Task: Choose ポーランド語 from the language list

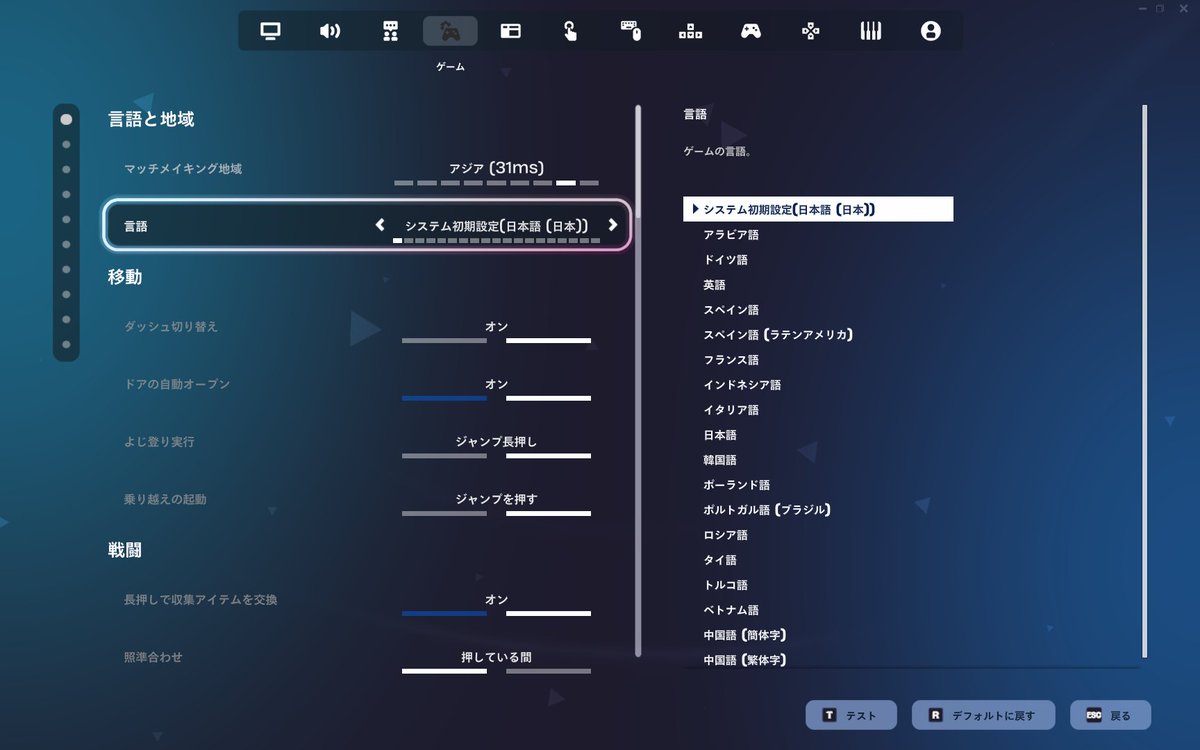Action: 737,485
